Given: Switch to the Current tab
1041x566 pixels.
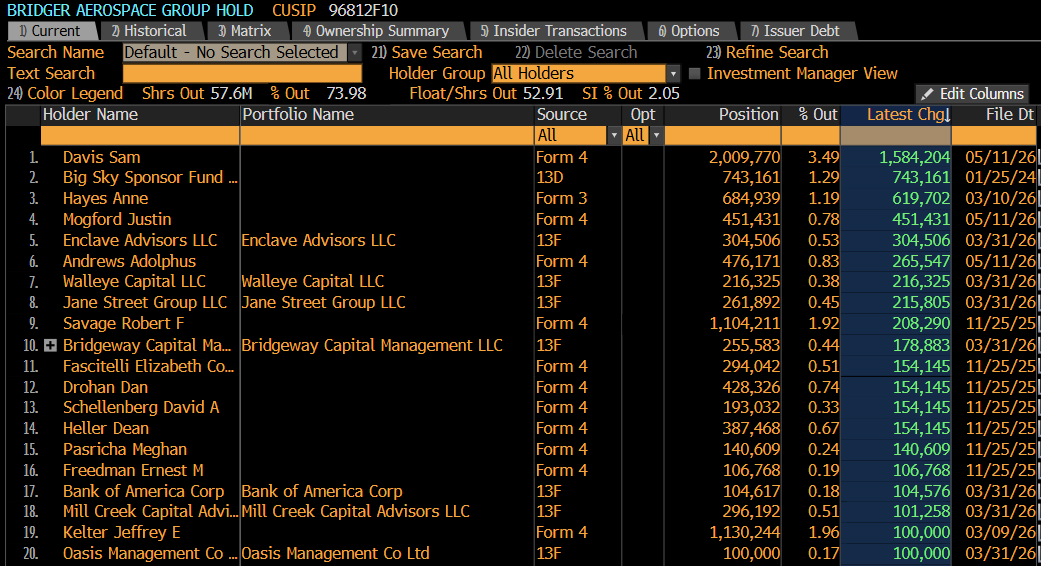Looking at the screenshot, I should 50,31.
